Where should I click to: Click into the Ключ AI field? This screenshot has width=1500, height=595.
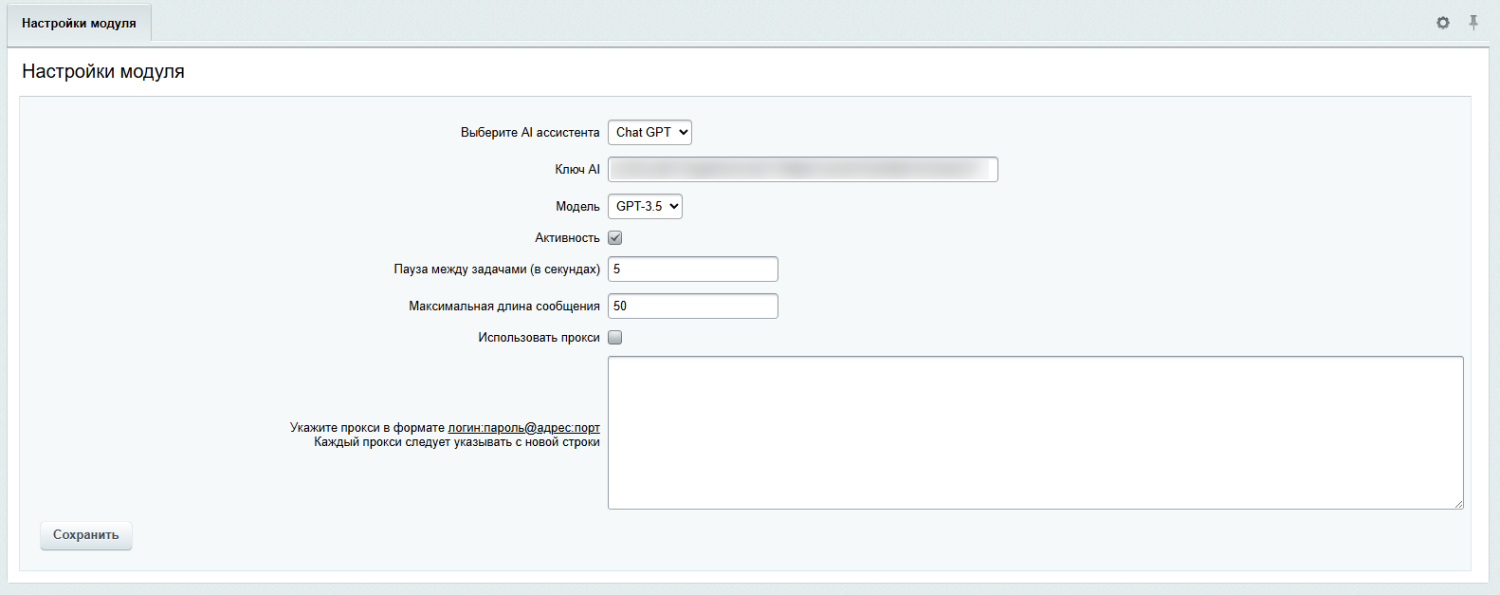(803, 170)
